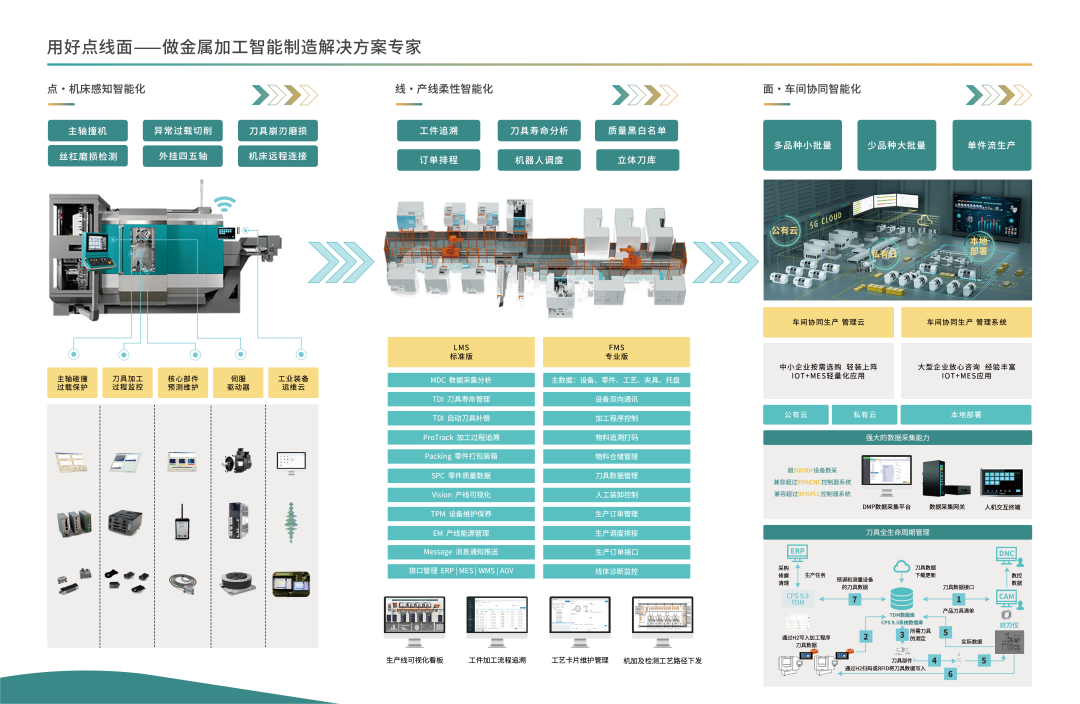This screenshot has width=1080, height=704.
Task: Click the ERP monitor icon
Action: (797, 553)
